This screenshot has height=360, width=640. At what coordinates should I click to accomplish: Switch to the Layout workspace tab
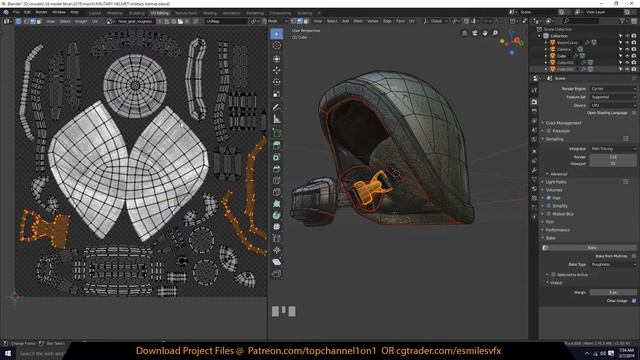coord(95,13)
